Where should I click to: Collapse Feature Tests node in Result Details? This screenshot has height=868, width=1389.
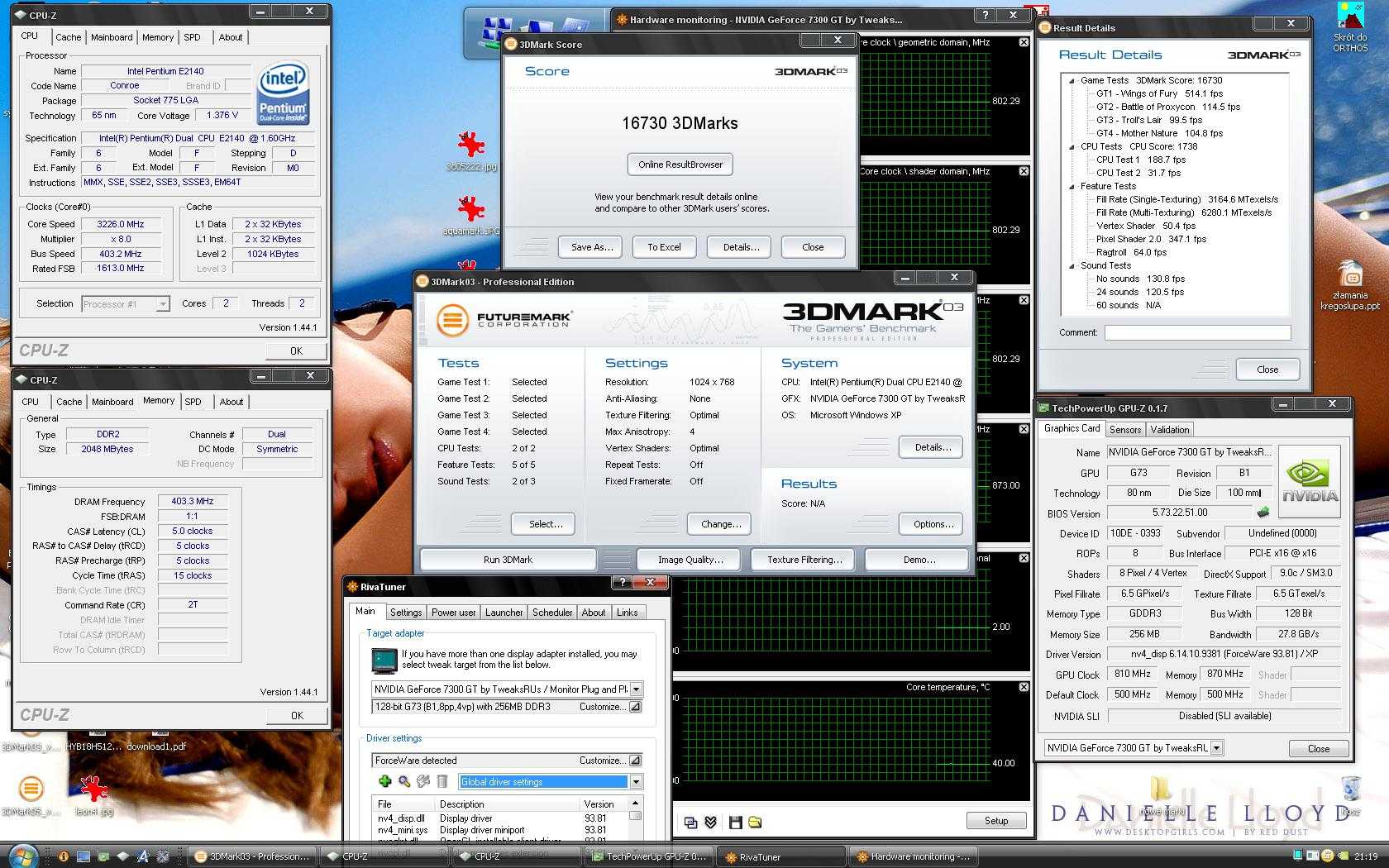click(1072, 186)
